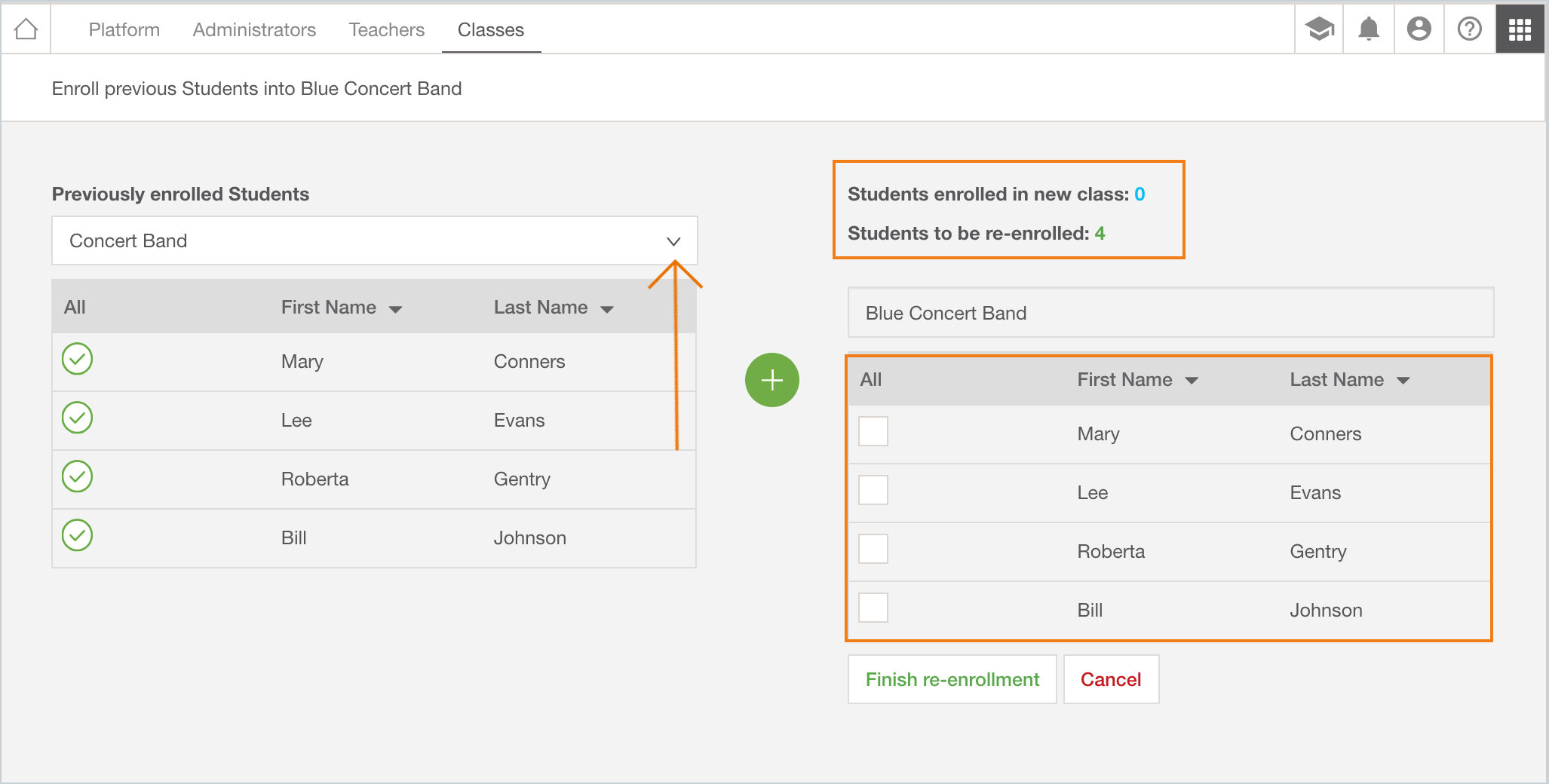
Task: Select All in previously enrolled students header
Action: coord(75,308)
